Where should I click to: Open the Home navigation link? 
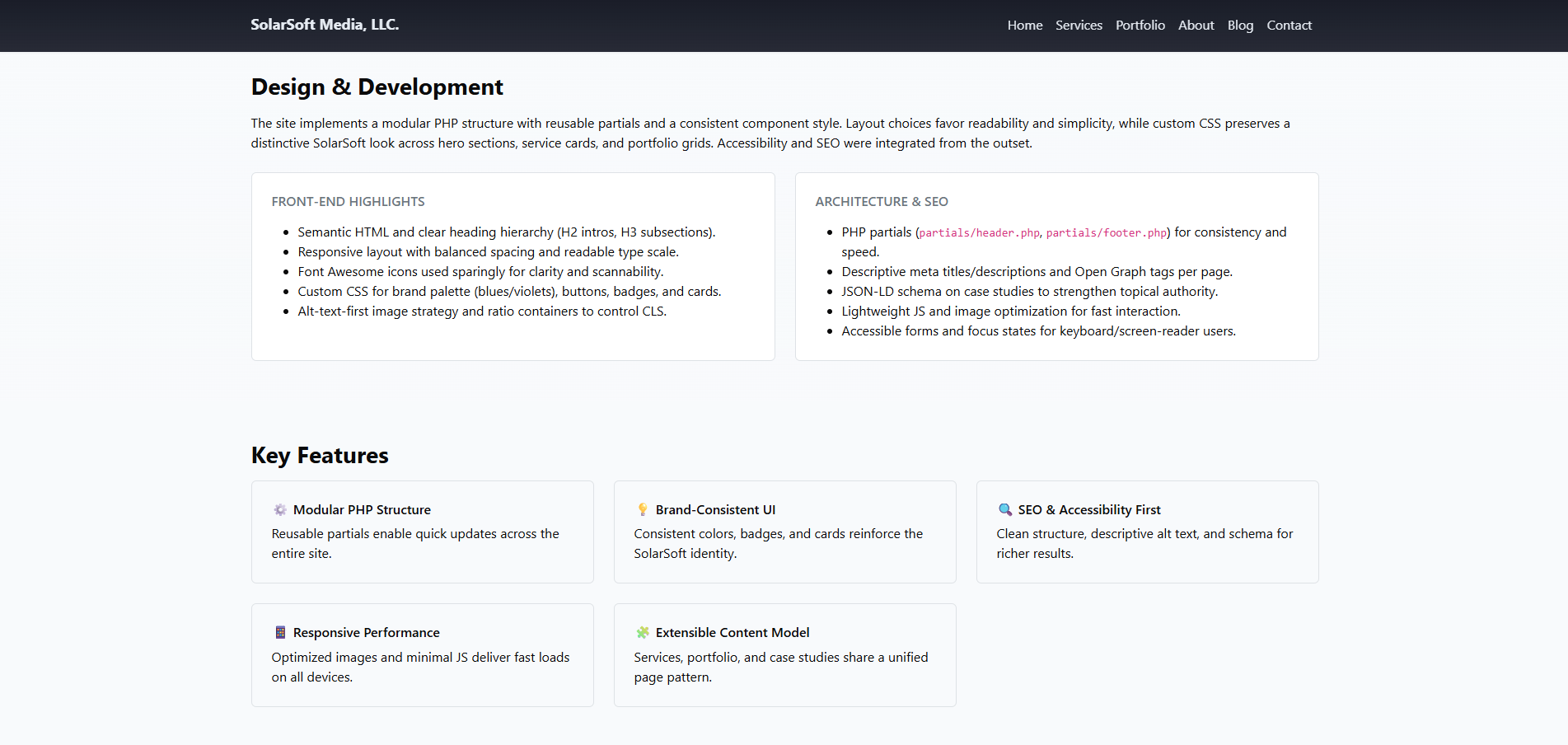[x=1024, y=25]
